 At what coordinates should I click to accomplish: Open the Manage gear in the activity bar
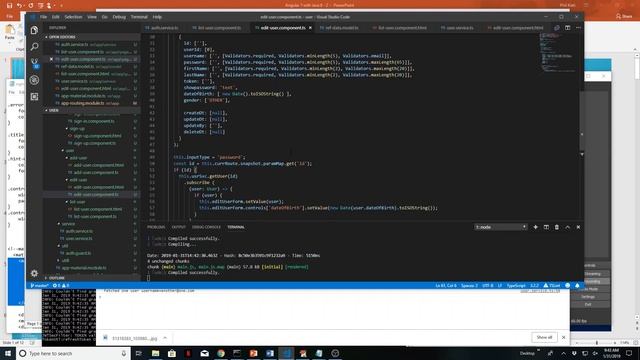(x=34, y=273)
